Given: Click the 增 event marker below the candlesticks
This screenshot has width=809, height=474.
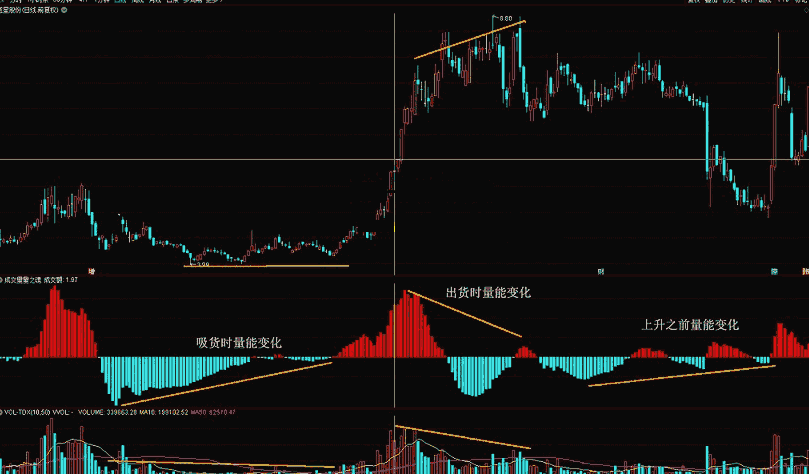Looking at the screenshot, I should pyautogui.click(x=92, y=271).
